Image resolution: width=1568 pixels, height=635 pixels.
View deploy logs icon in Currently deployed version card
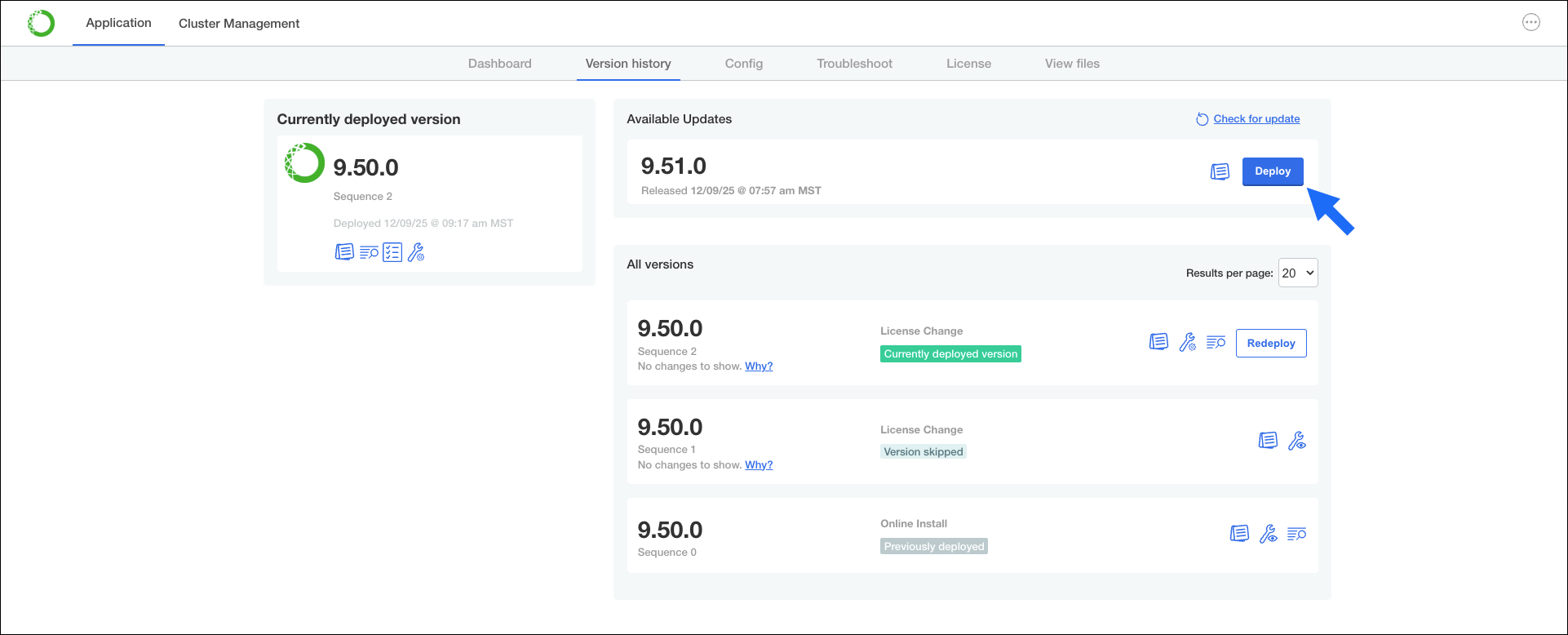point(369,252)
